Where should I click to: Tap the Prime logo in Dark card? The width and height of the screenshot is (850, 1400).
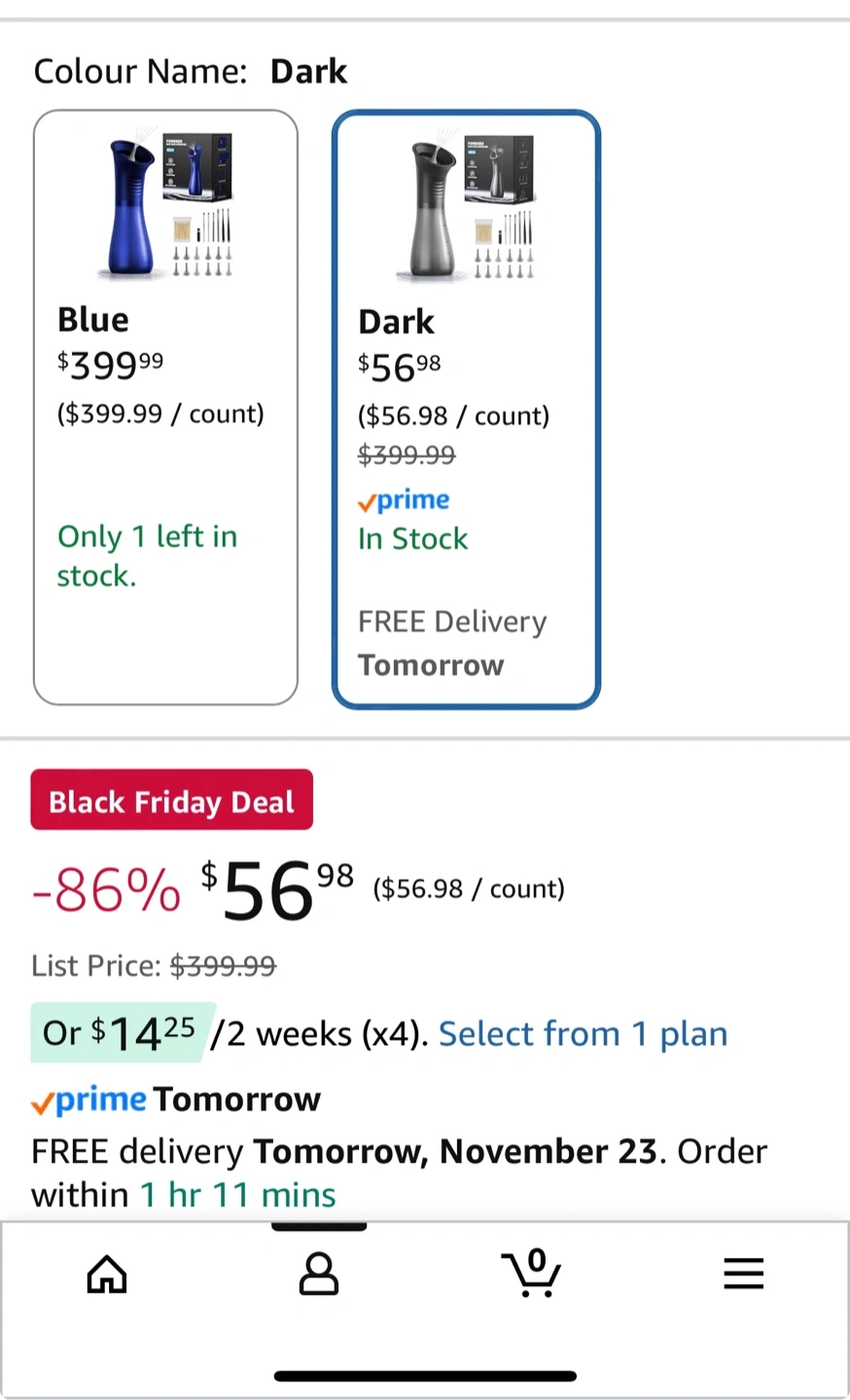click(404, 501)
